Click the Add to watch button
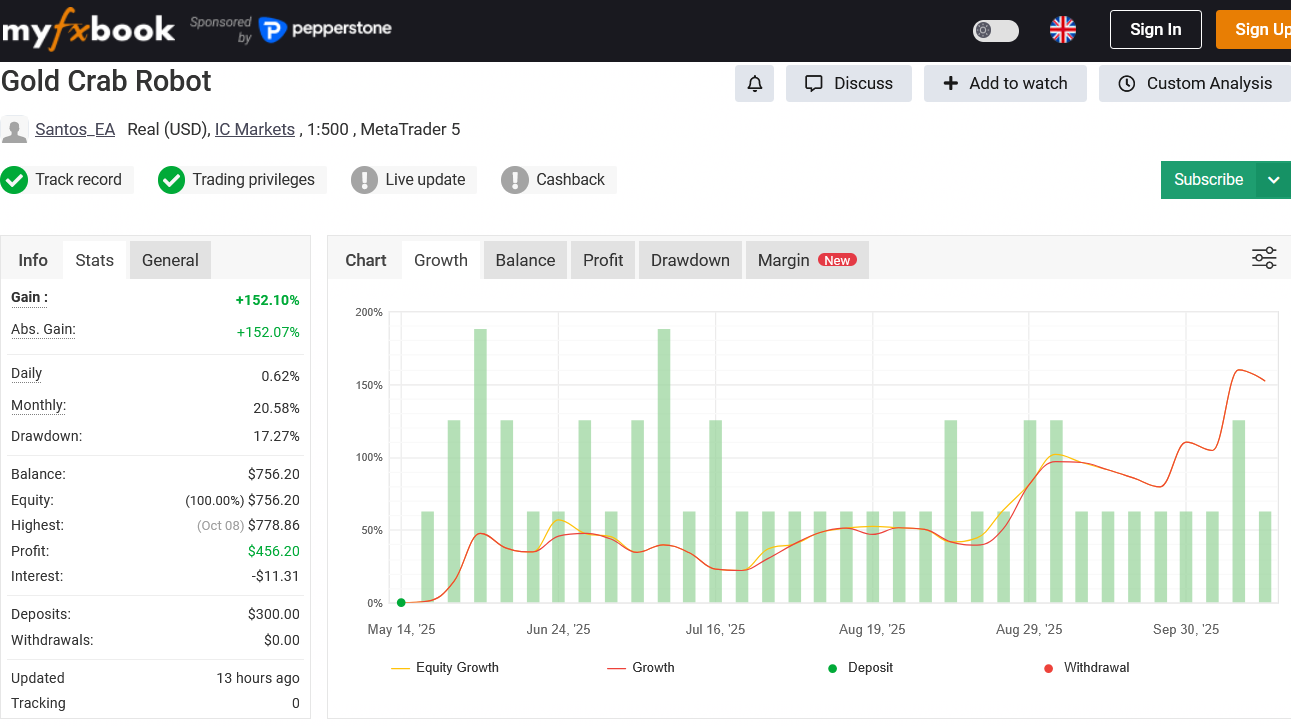Viewport: 1291px width, 726px height. 1005,84
